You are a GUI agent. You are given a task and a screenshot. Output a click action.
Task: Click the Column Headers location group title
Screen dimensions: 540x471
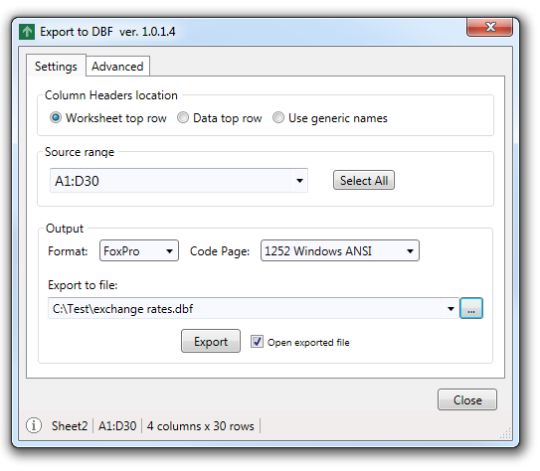pyautogui.click(x=111, y=95)
